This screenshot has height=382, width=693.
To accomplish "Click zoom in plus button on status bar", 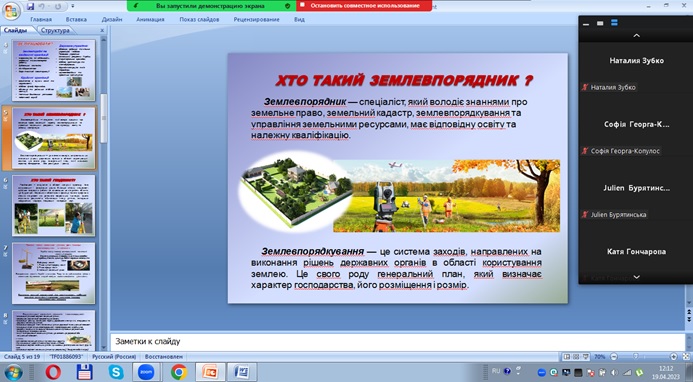I will click(673, 356).
